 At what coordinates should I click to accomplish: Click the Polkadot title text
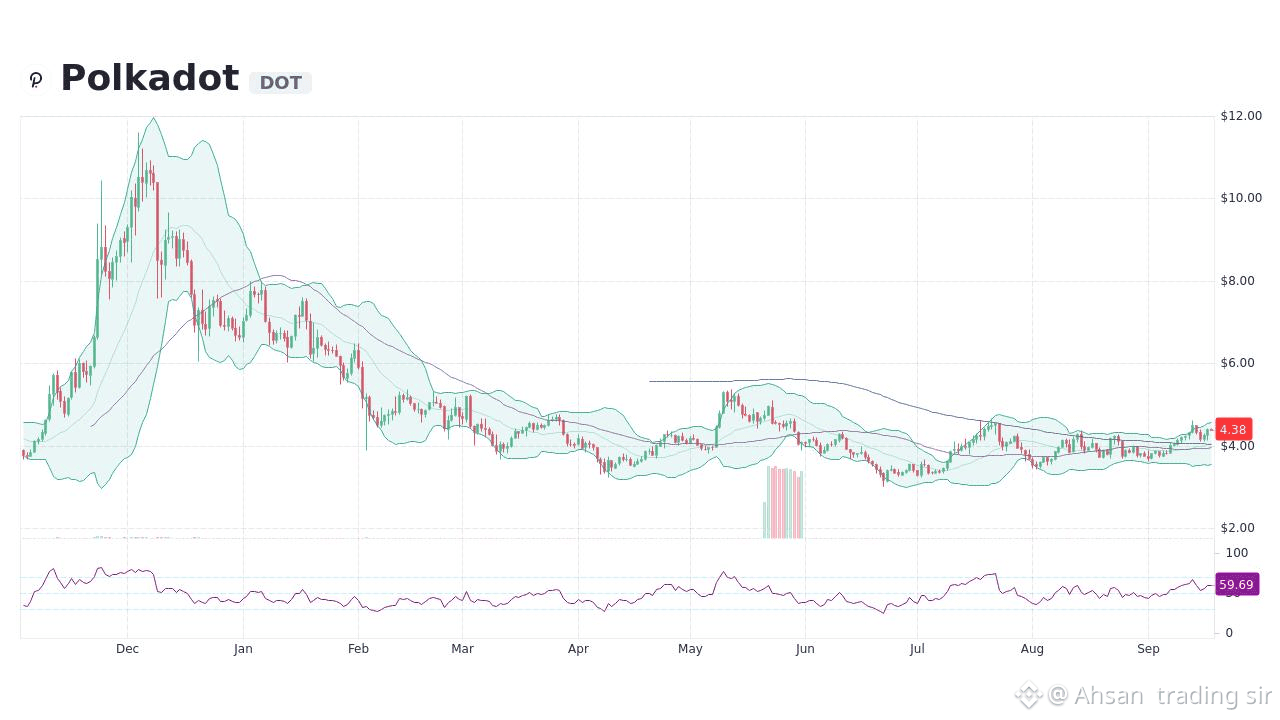click(150, 78)
